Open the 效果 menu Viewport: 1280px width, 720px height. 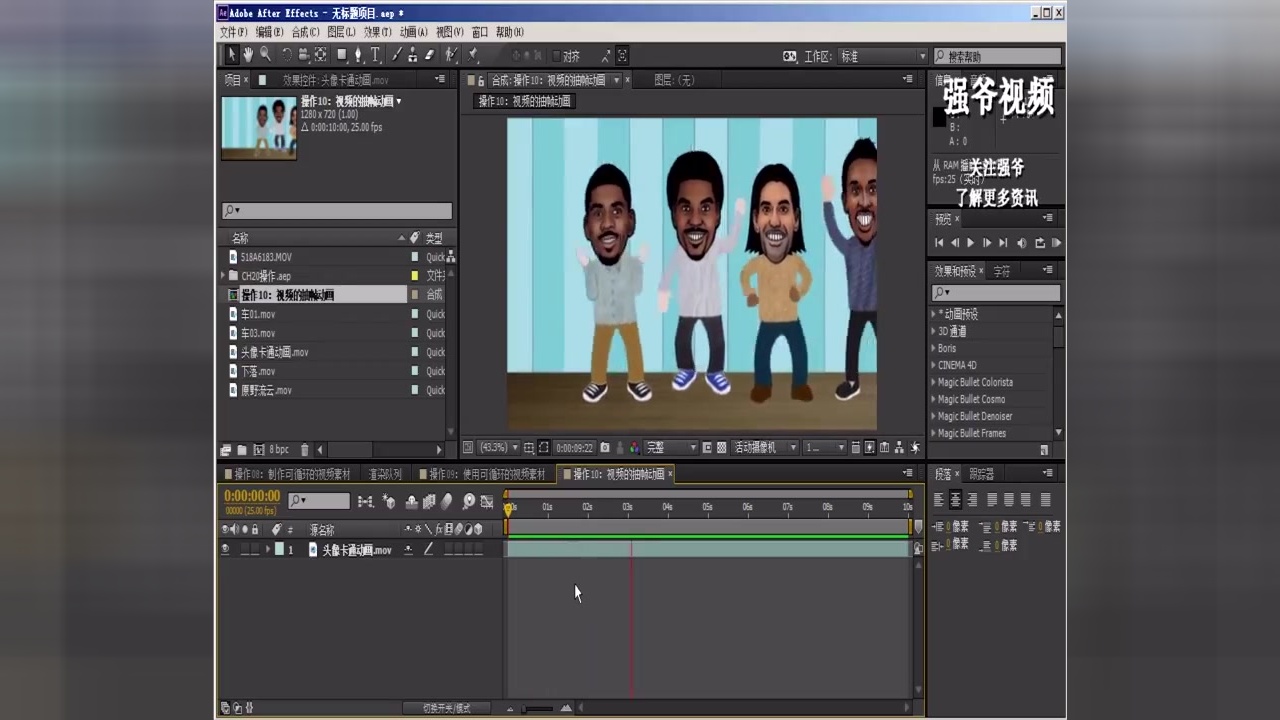pyautogui.click(x=378, y=32)
